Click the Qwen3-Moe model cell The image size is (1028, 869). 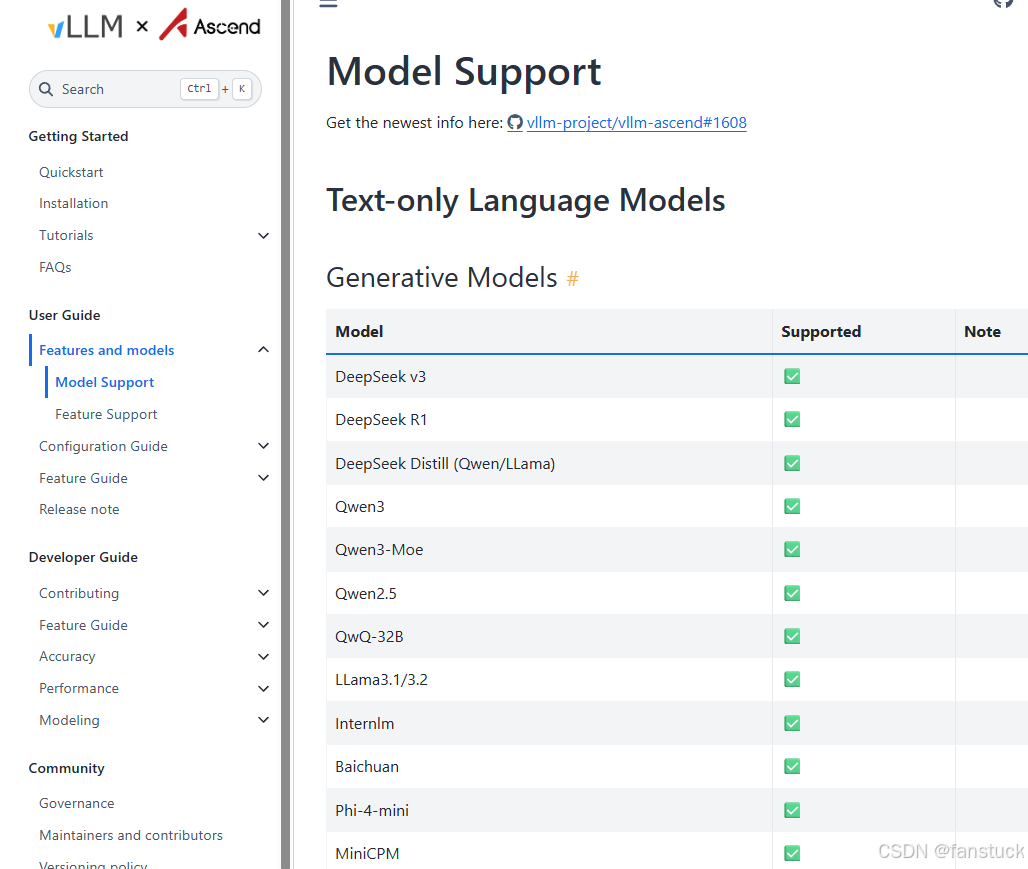[549, 550]
